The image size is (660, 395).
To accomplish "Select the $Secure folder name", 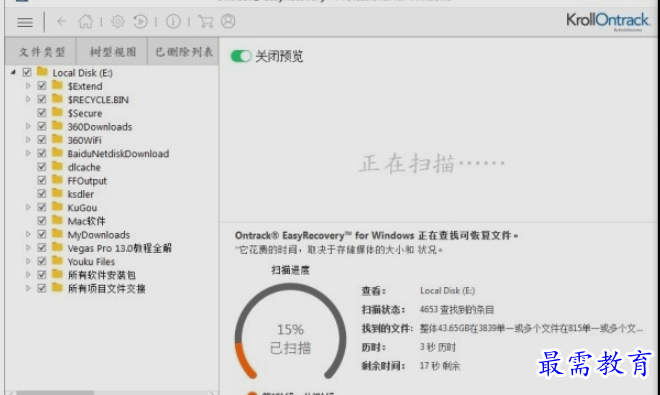I will (85, 113).
